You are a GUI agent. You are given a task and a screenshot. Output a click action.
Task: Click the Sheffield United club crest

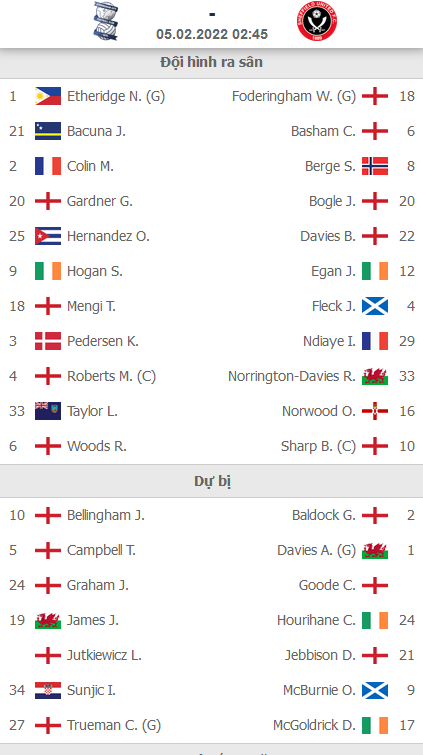[317, 21]
